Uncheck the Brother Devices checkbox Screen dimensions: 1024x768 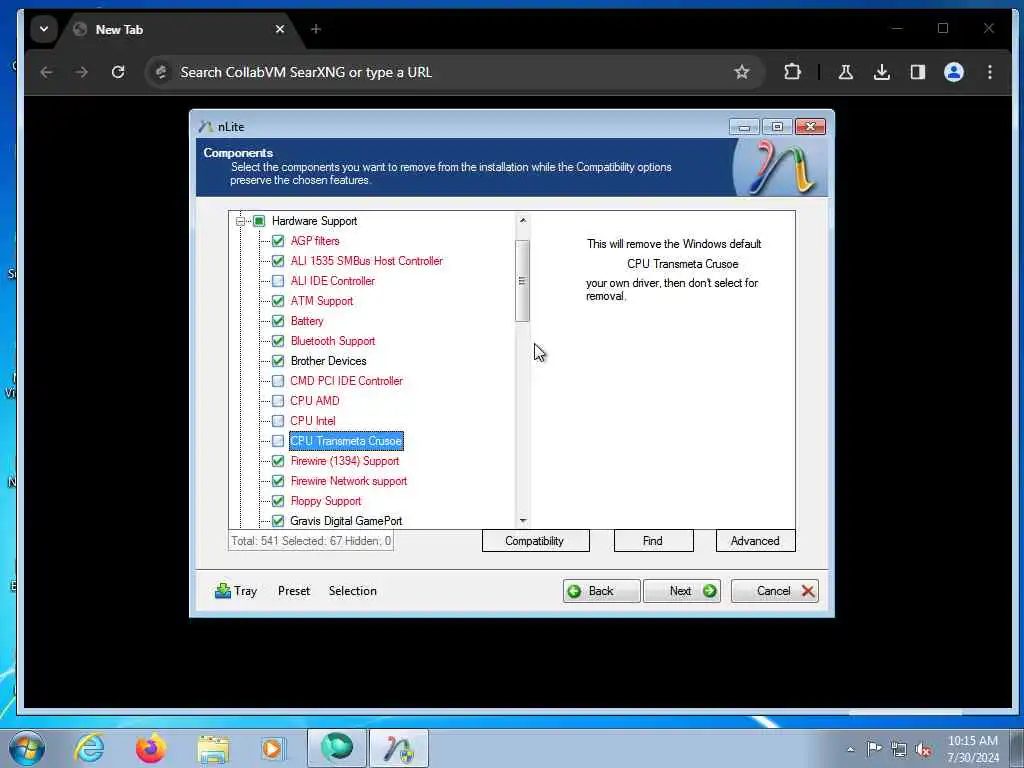(x=278, y=361)
